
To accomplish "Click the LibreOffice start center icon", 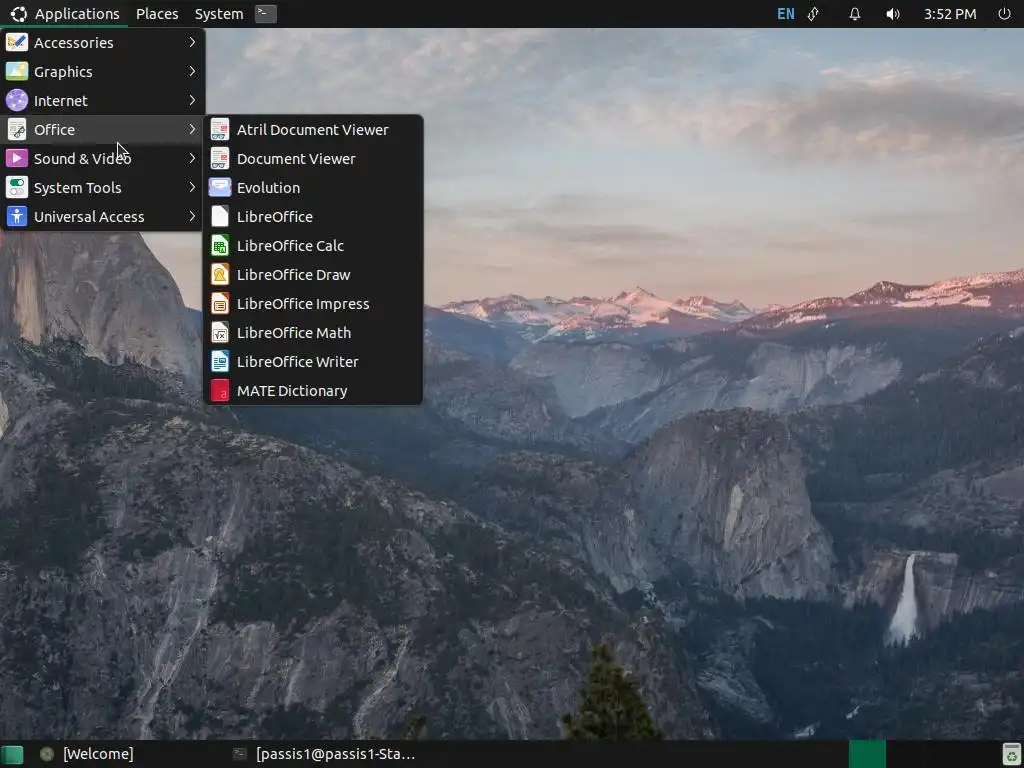I will [x=220, y=216].
